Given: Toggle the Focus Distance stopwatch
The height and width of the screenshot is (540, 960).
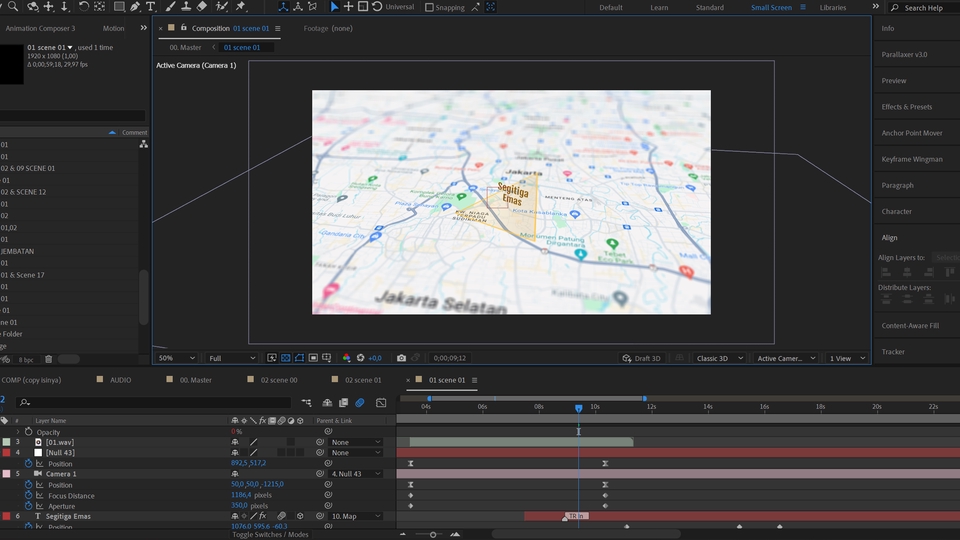Looking at the screenshot, I should [28, 495].
